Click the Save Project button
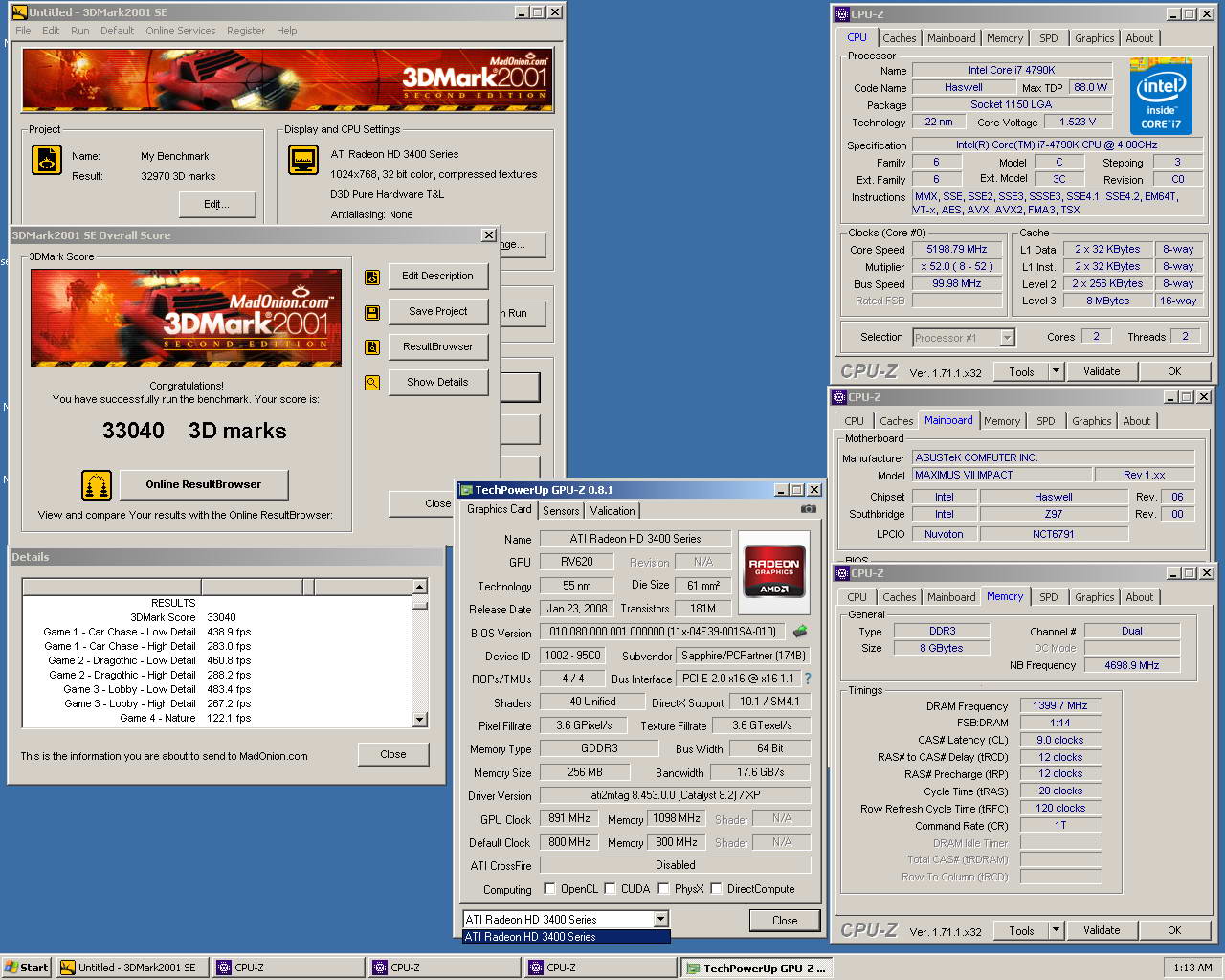 click(x=437, y=312)
